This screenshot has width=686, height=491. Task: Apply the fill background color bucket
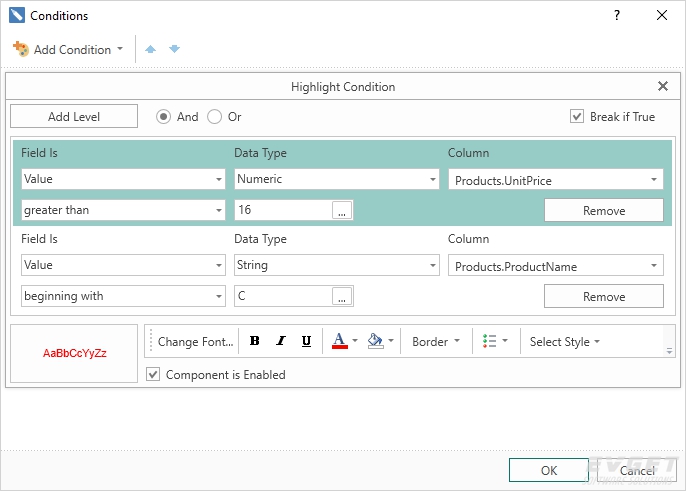376,341
